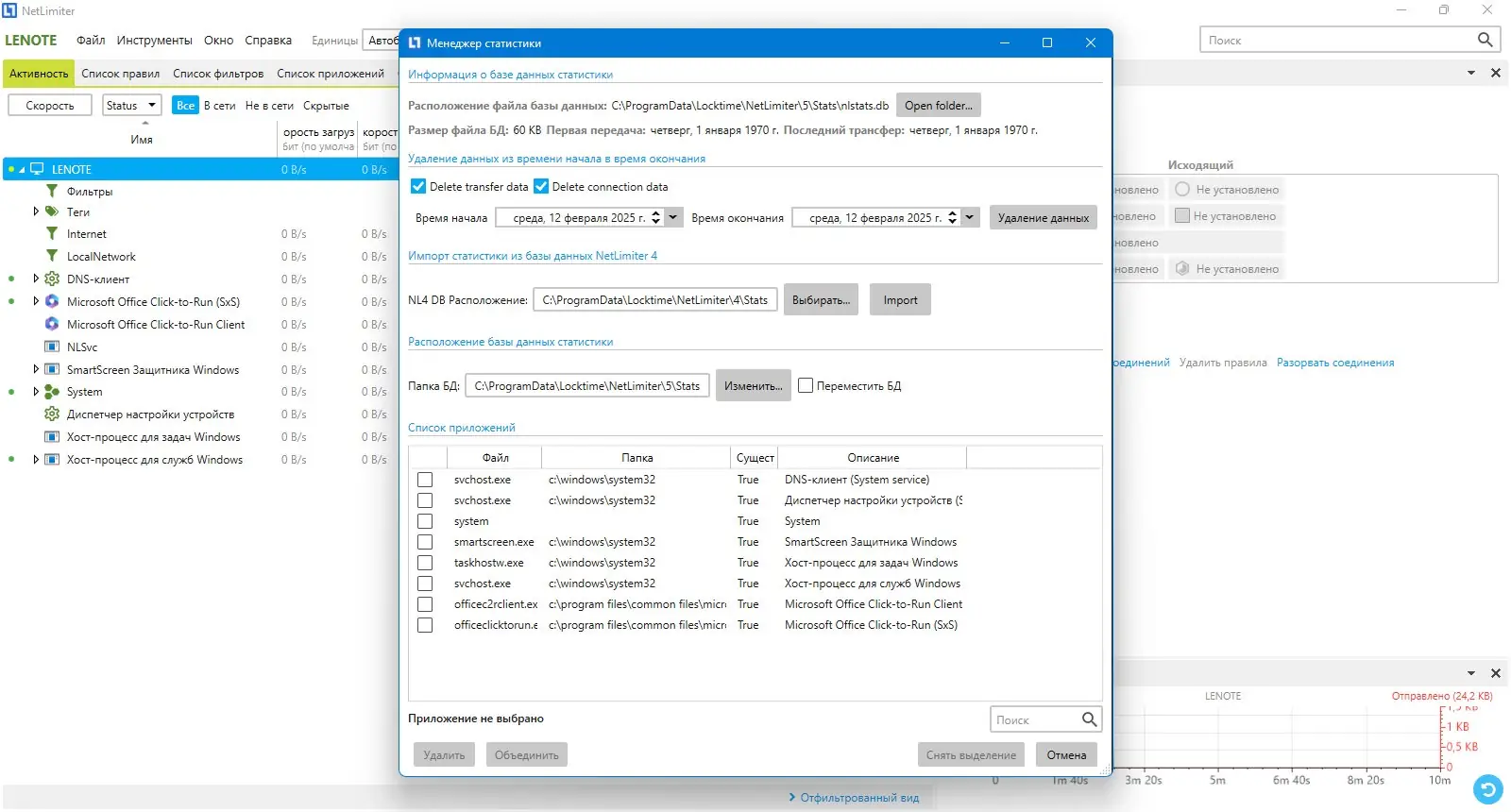1511x812 pixels.
Task: Expand the Теги tree node
Action: 36,211
